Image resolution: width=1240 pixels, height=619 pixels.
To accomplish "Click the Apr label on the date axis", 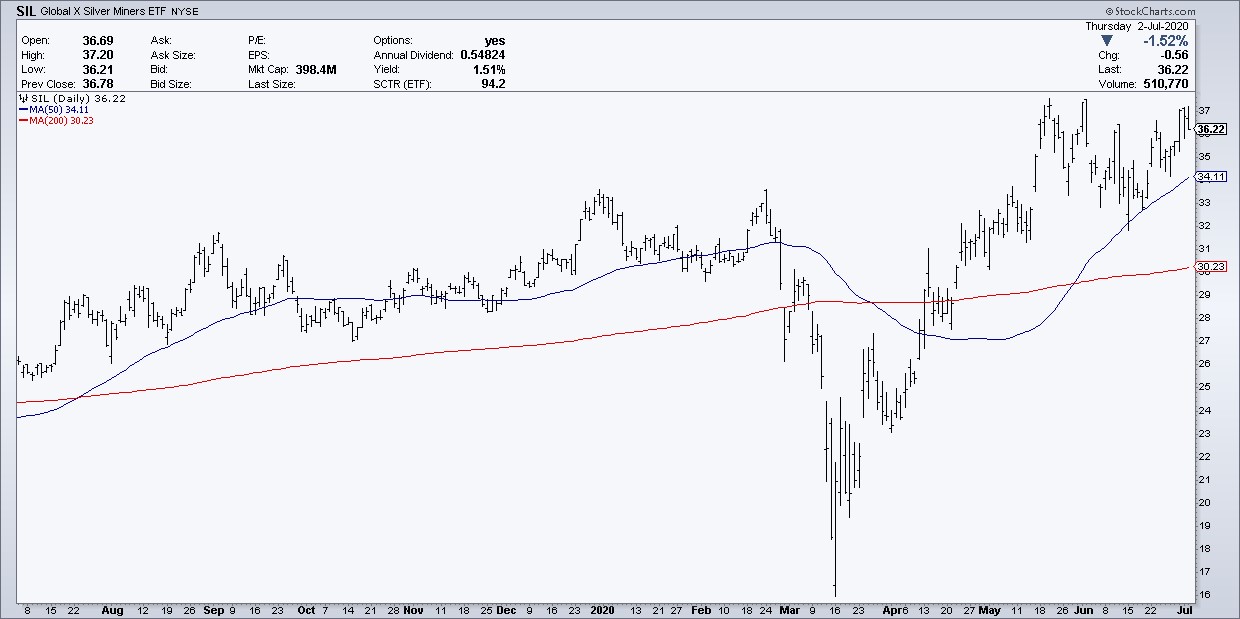I will point(892,609).
